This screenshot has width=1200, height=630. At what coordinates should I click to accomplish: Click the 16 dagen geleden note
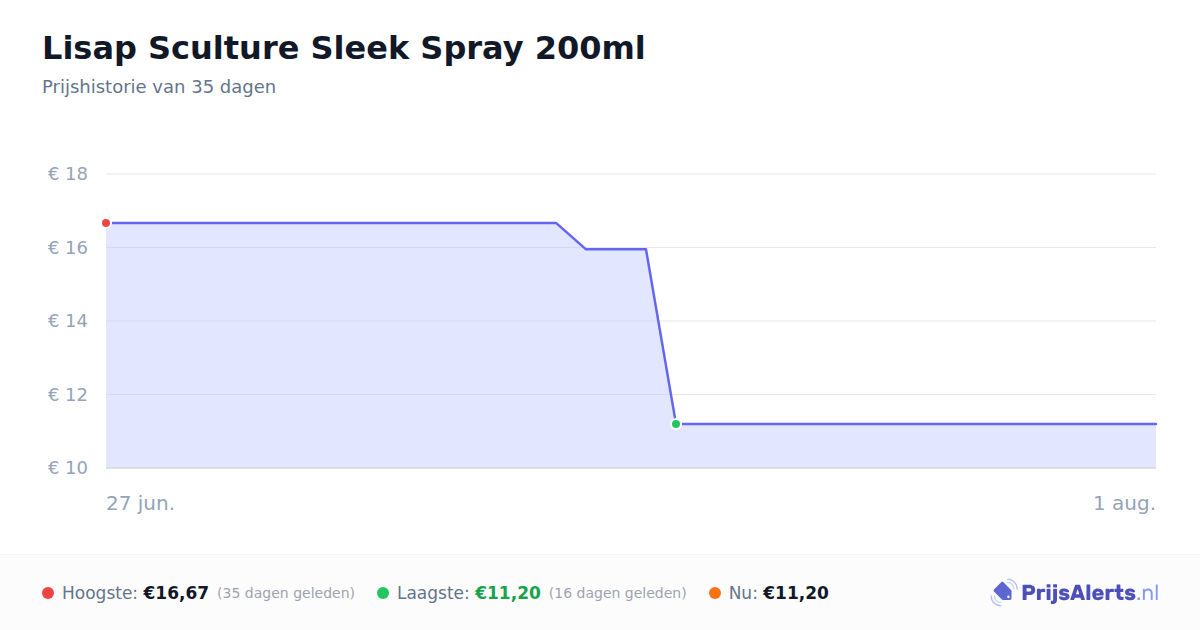[x=618, y=593]
